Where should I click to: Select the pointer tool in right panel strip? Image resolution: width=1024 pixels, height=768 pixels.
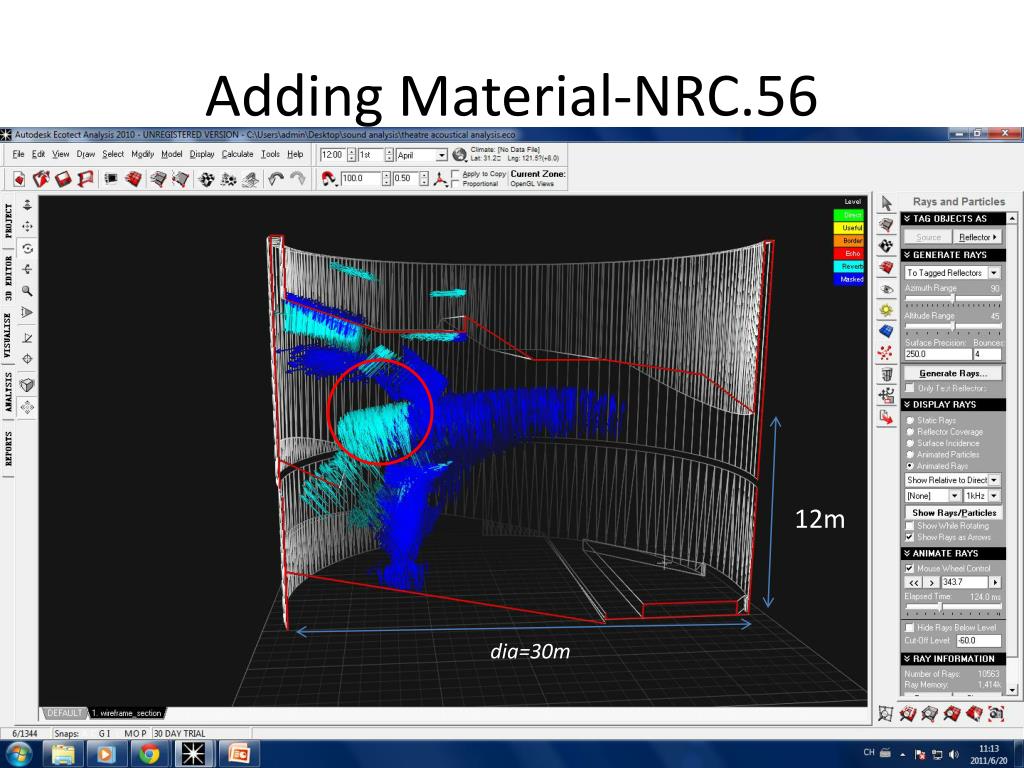886,203
